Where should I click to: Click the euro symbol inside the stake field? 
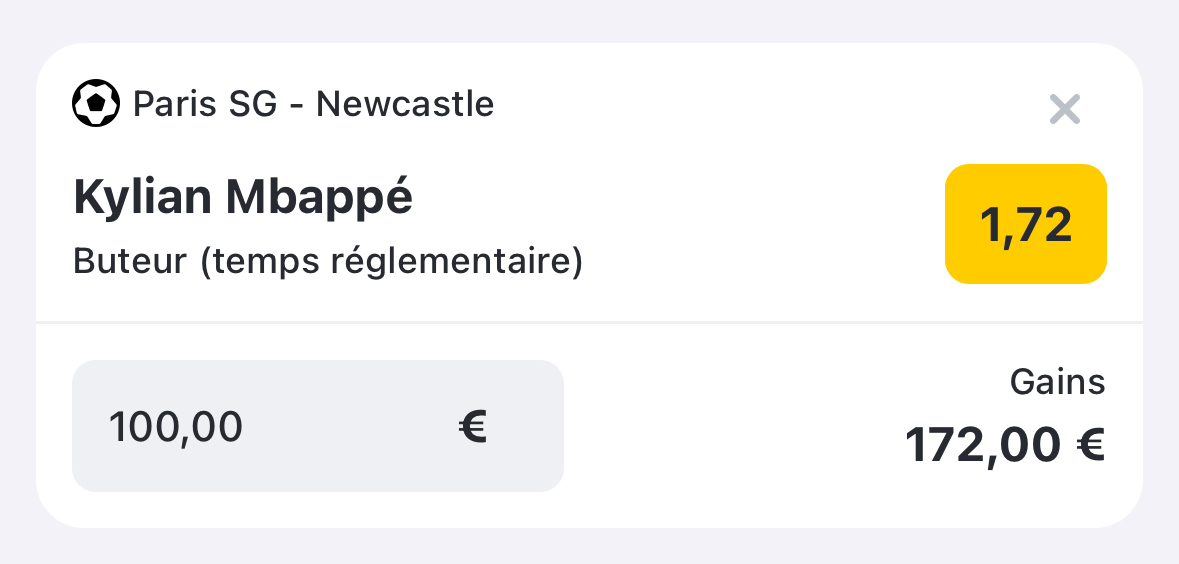pyautogui.click(x=473, y=426)
